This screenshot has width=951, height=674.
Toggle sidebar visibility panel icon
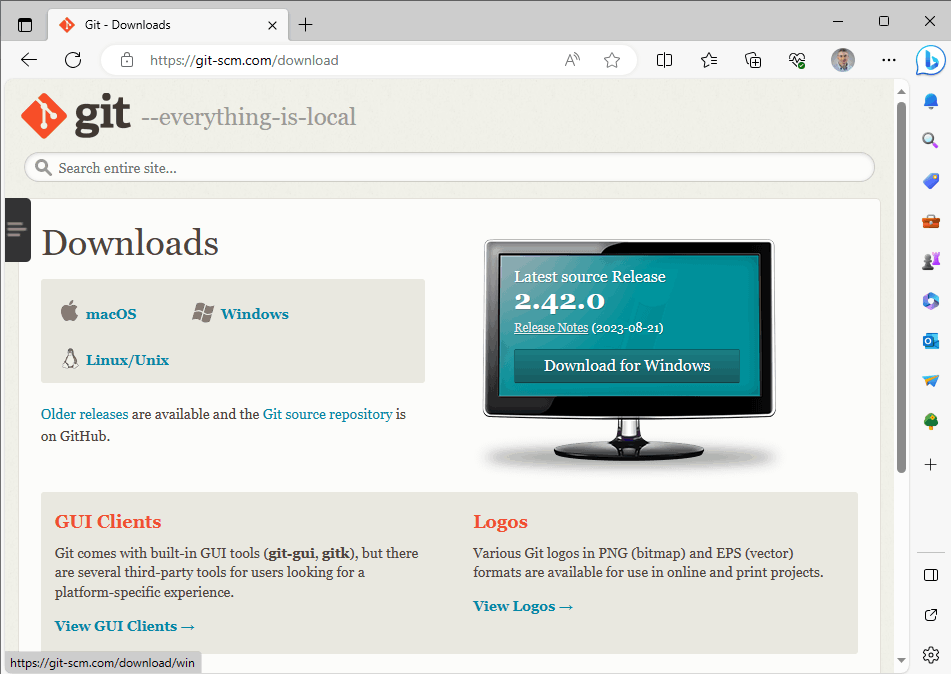(x=930, y=575)
